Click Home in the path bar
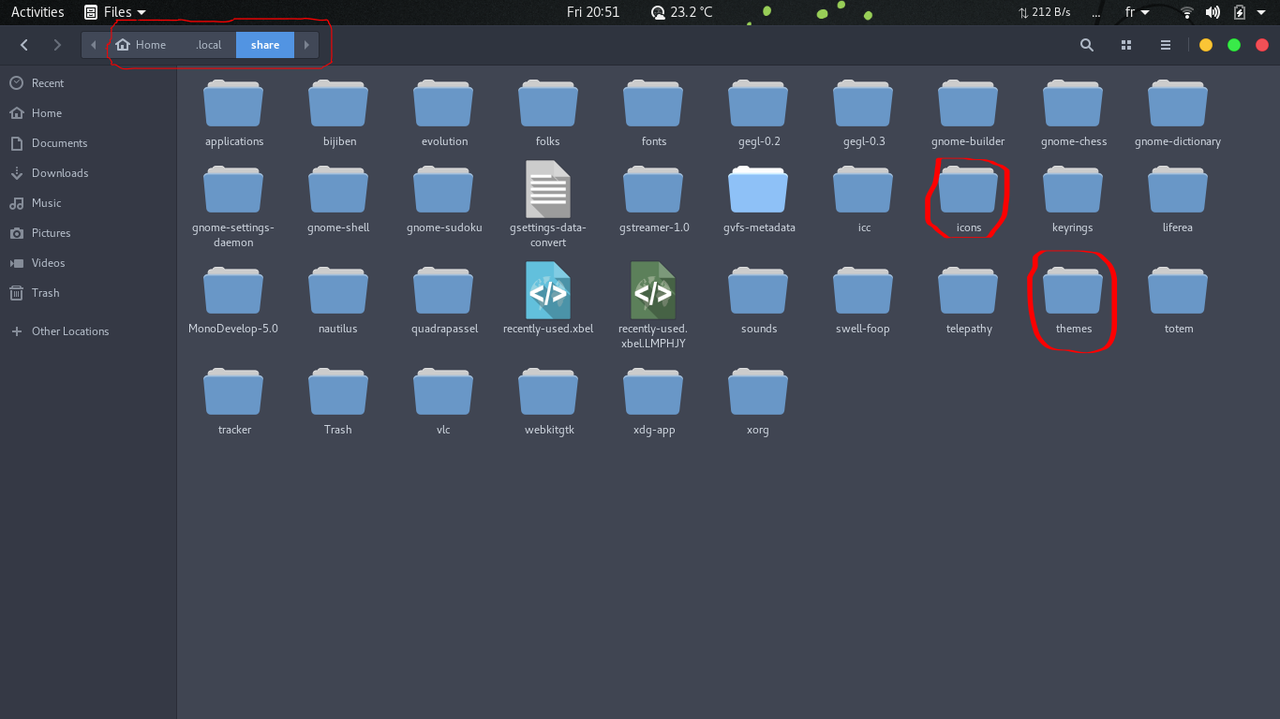Viewport: 1280px width, 719px height. click(141, 45)
